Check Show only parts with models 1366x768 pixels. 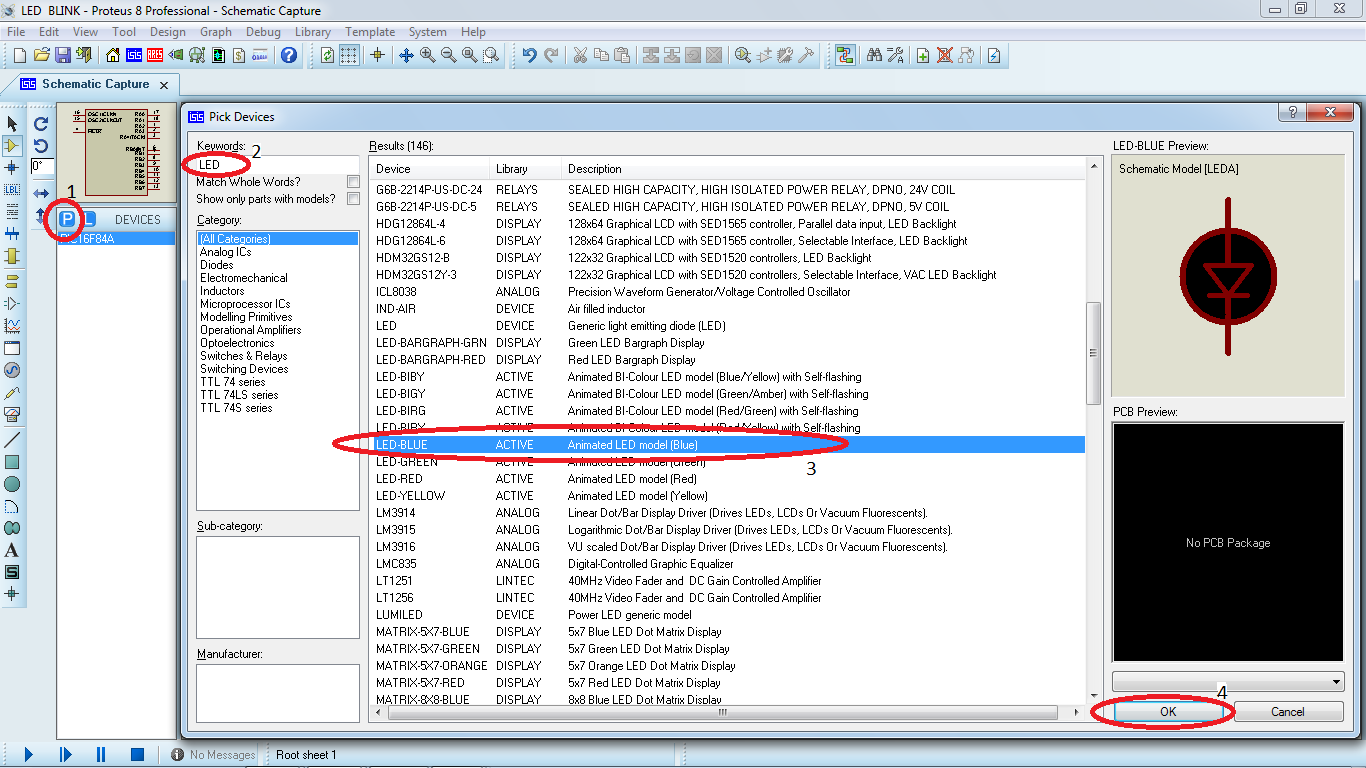click(x=352, y=198)
